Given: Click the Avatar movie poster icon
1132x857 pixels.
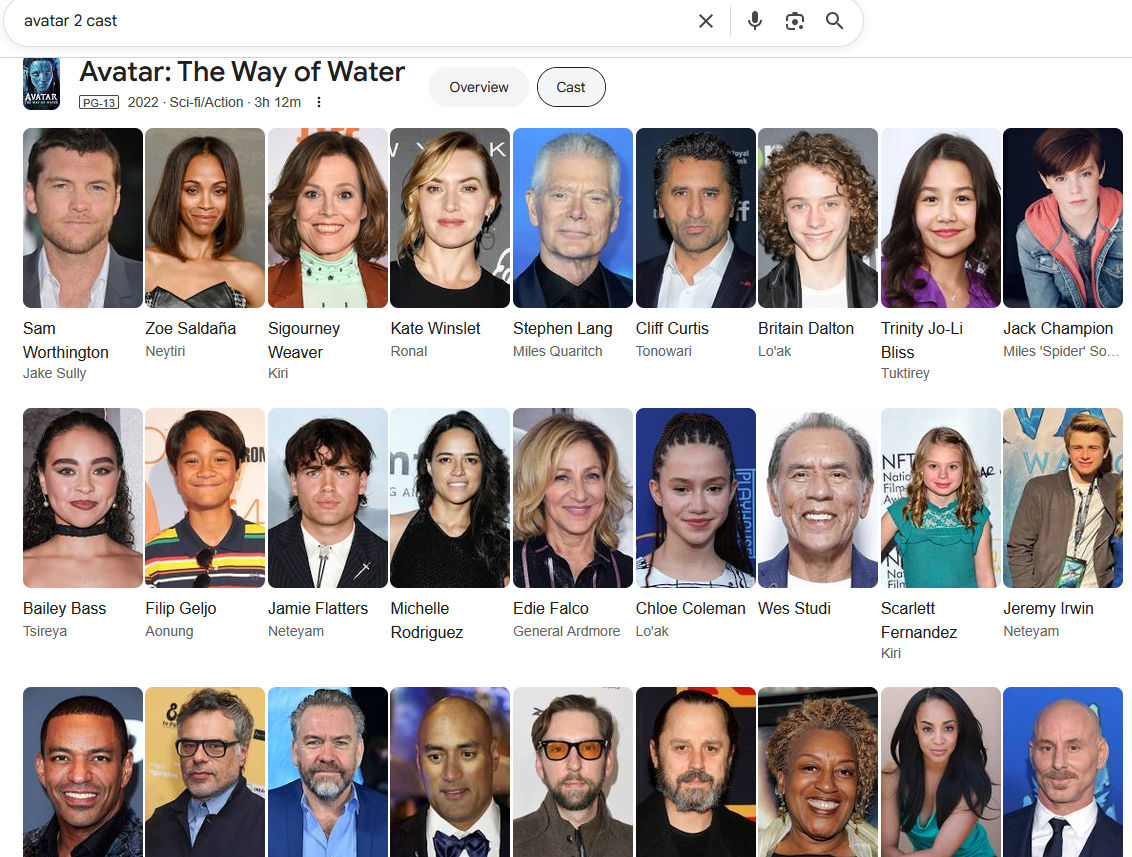Looking at the screenshot, I should 41,84.
